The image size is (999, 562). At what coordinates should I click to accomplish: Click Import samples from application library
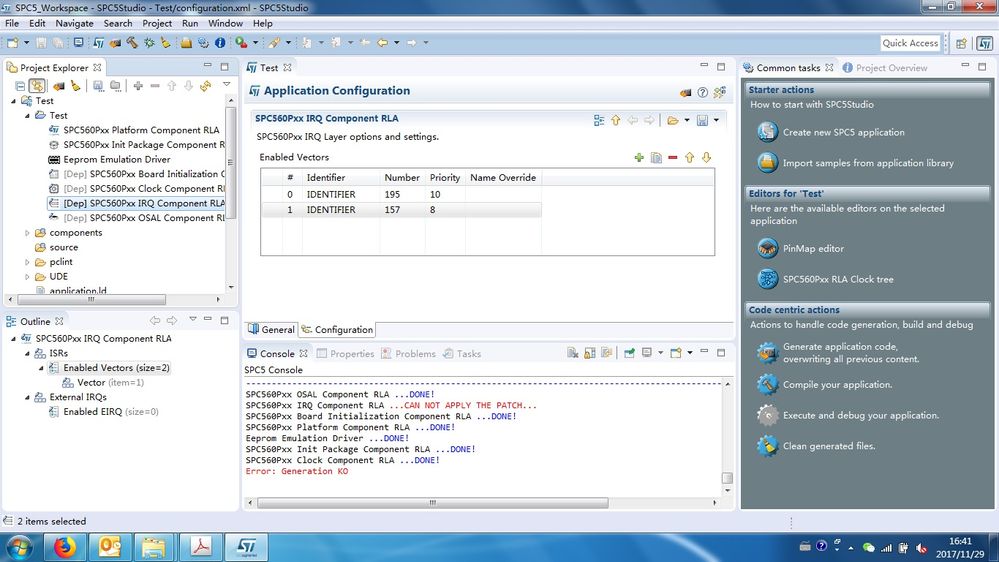point(868,163)
